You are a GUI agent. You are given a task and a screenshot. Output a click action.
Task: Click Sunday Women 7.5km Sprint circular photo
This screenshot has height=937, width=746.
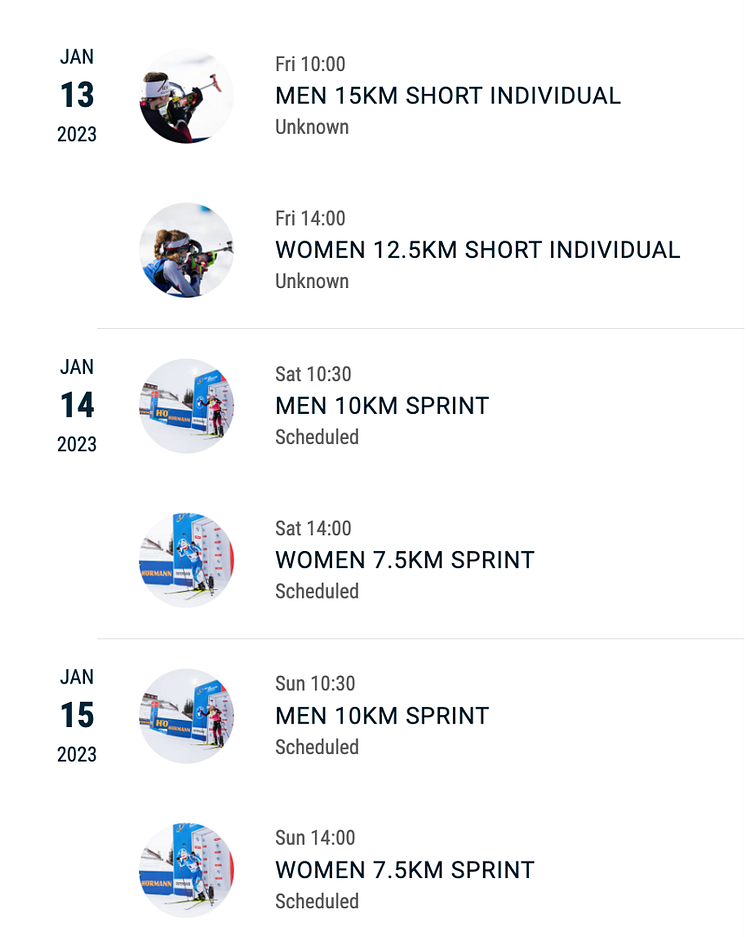click(x=186, y=870)
